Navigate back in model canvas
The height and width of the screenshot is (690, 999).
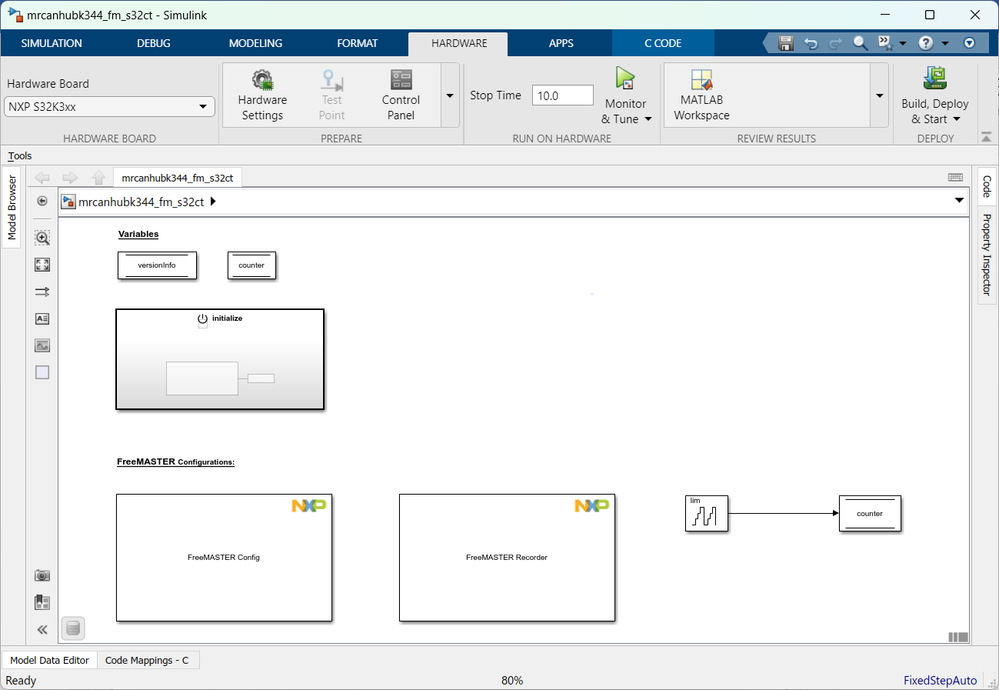[42, 178]
